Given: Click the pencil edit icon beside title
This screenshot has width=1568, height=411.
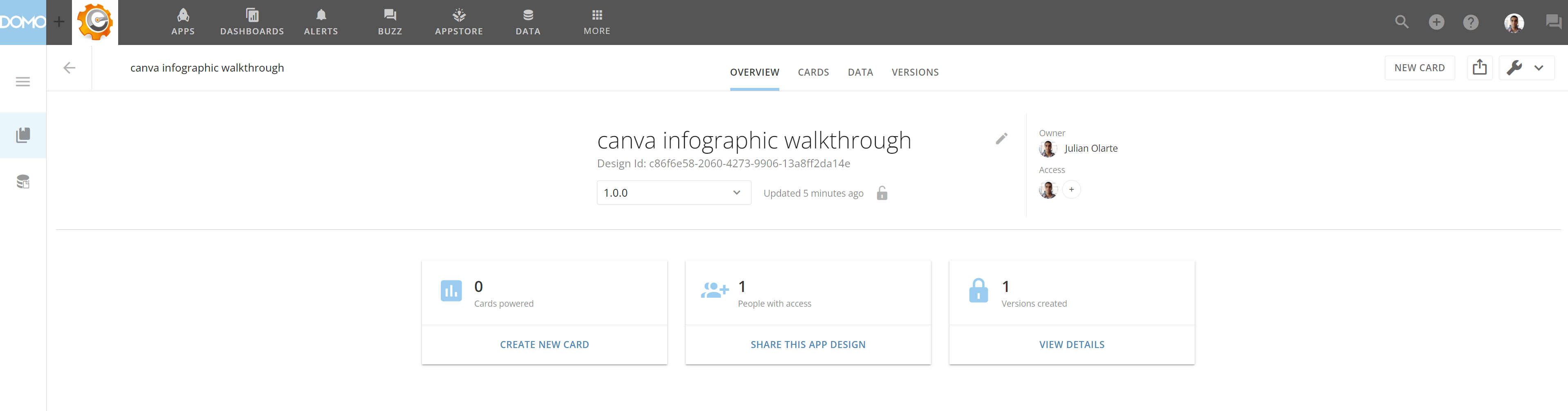Looking at the screenshot, I should tap(1001, 139).
